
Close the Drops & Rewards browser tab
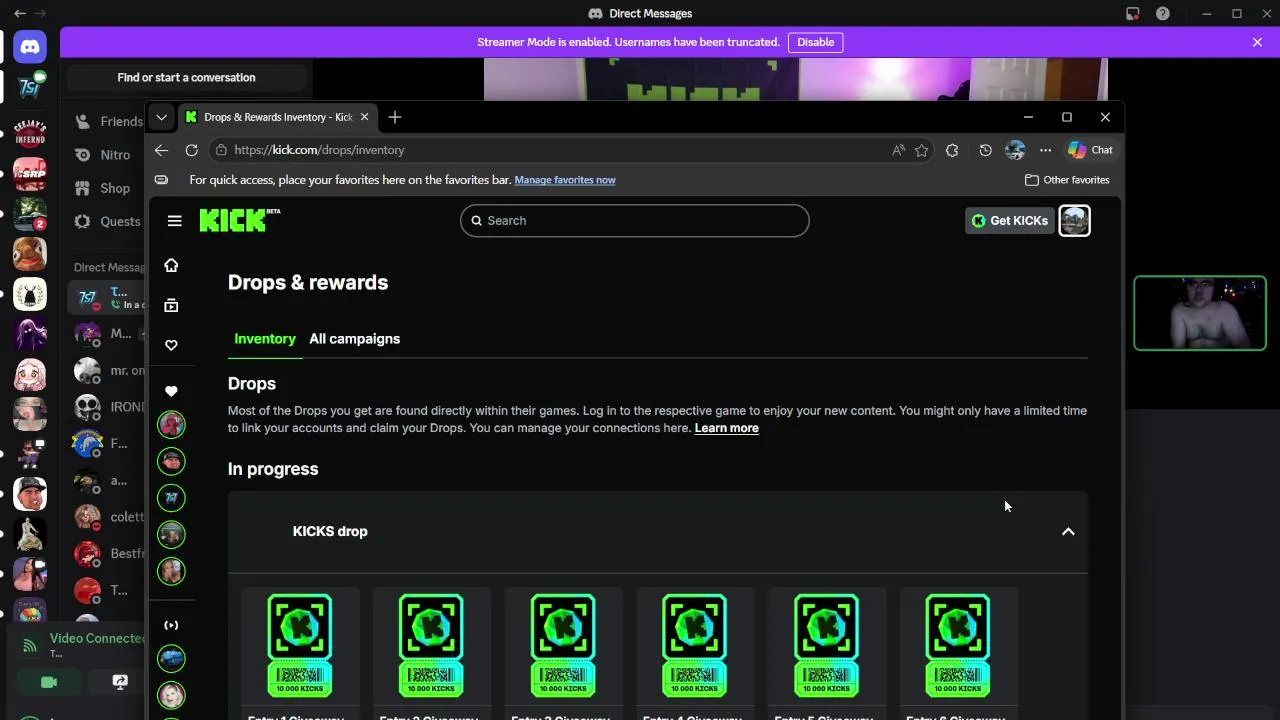click(364, 117)
